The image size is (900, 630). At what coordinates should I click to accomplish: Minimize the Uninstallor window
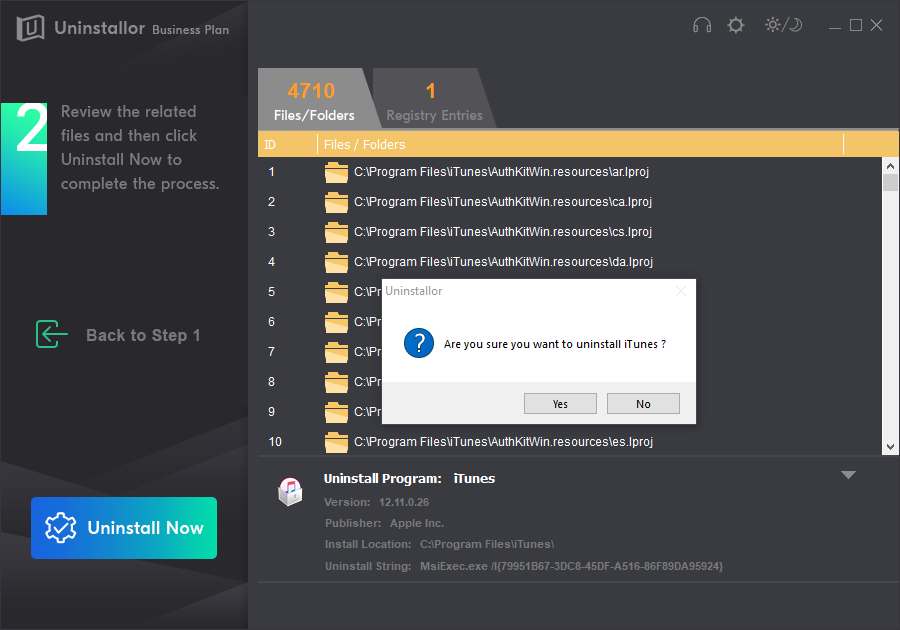pos(835,26)
